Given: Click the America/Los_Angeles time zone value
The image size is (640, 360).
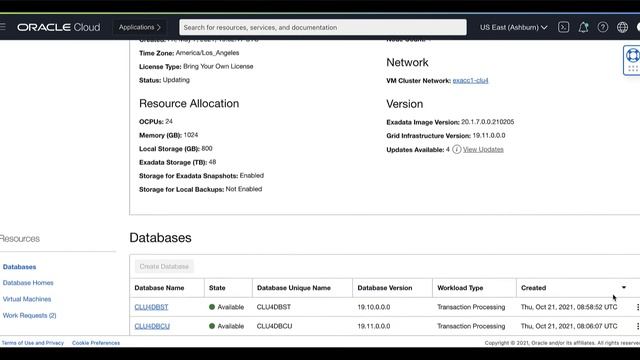Looking at the screenshot, I should (x=207, y=53).
